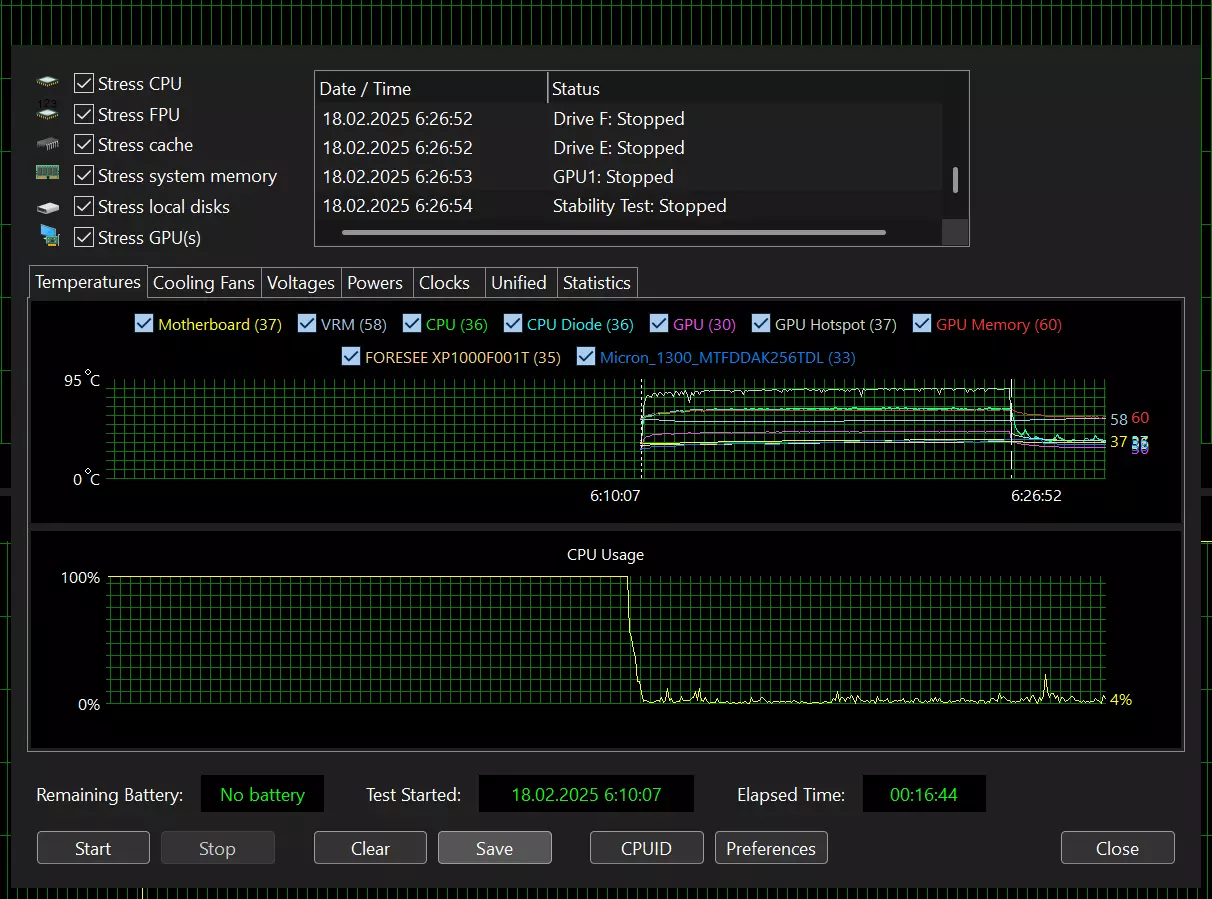Screen dimensions: 1212x899
Task: Click the Test Started value 18.02.2025 6:10:07
Action: coord(586,795)
